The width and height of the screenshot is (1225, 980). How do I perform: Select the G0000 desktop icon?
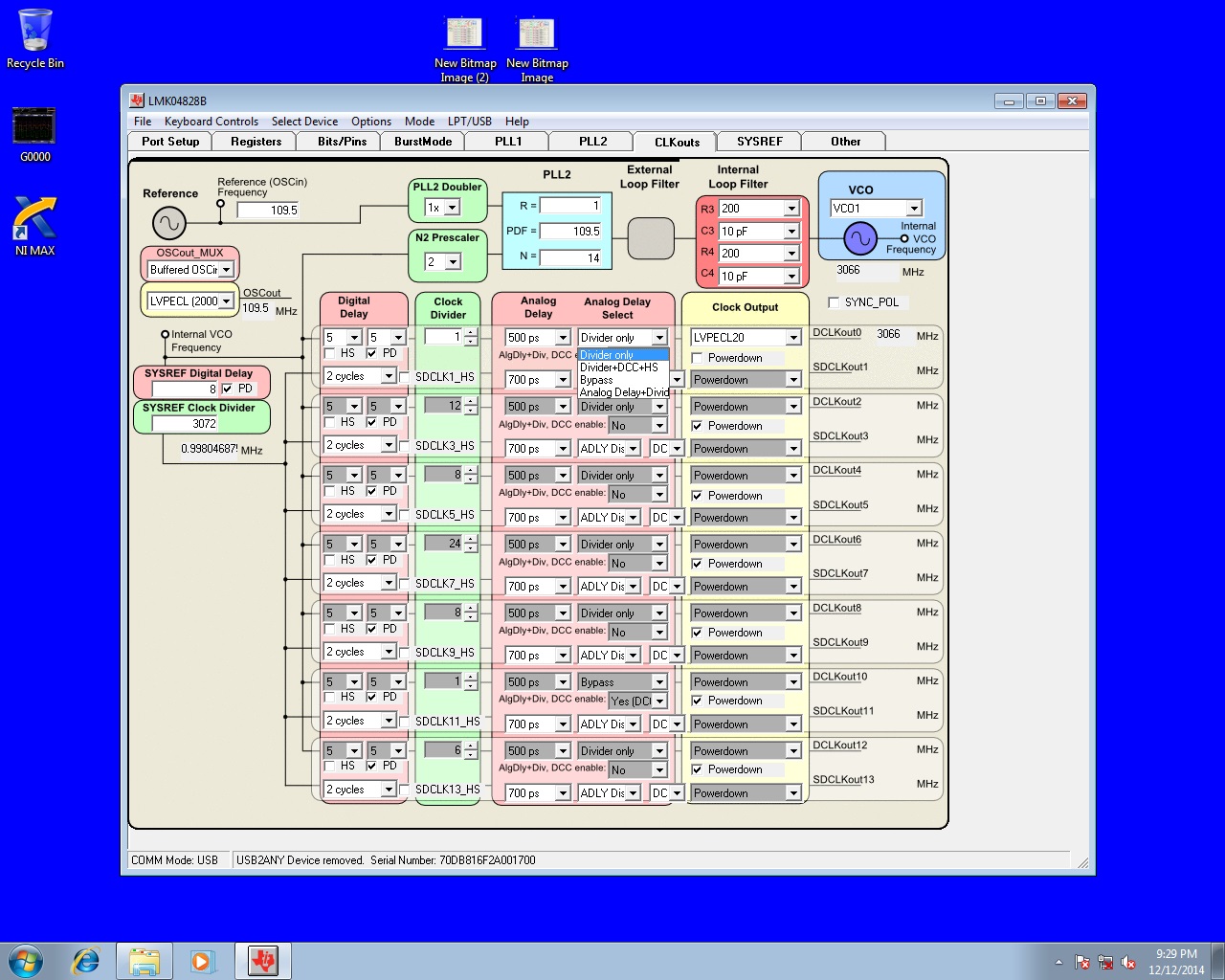pos(34,135)
